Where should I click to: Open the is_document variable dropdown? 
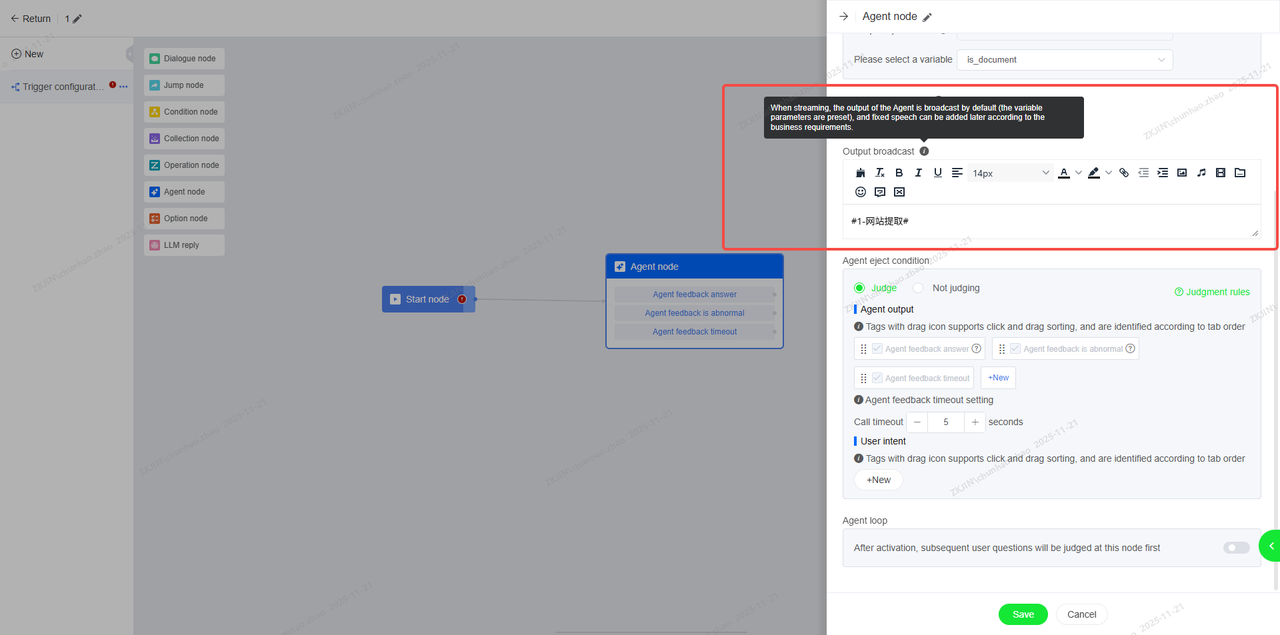click(1064, 60)
